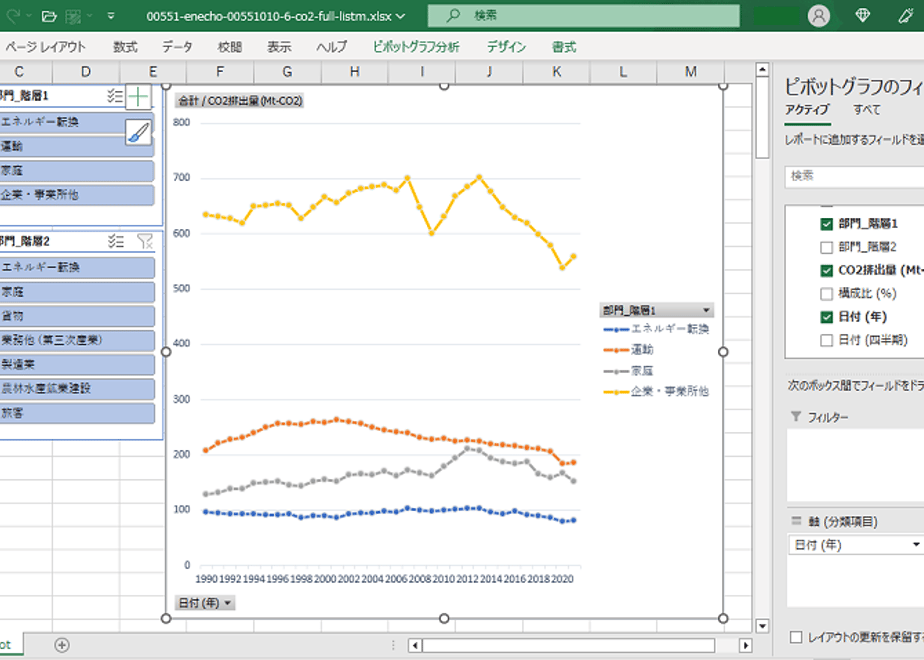Select 製造業 in the 部門_階層2 slicer

click(77, 364)
